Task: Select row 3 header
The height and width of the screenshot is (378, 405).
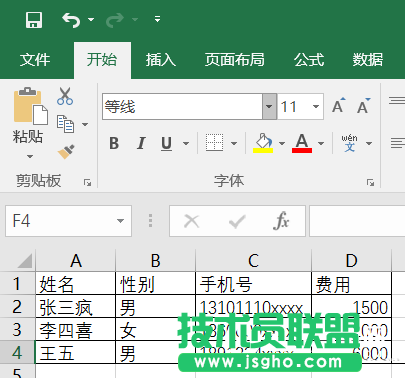Action: 18,329
